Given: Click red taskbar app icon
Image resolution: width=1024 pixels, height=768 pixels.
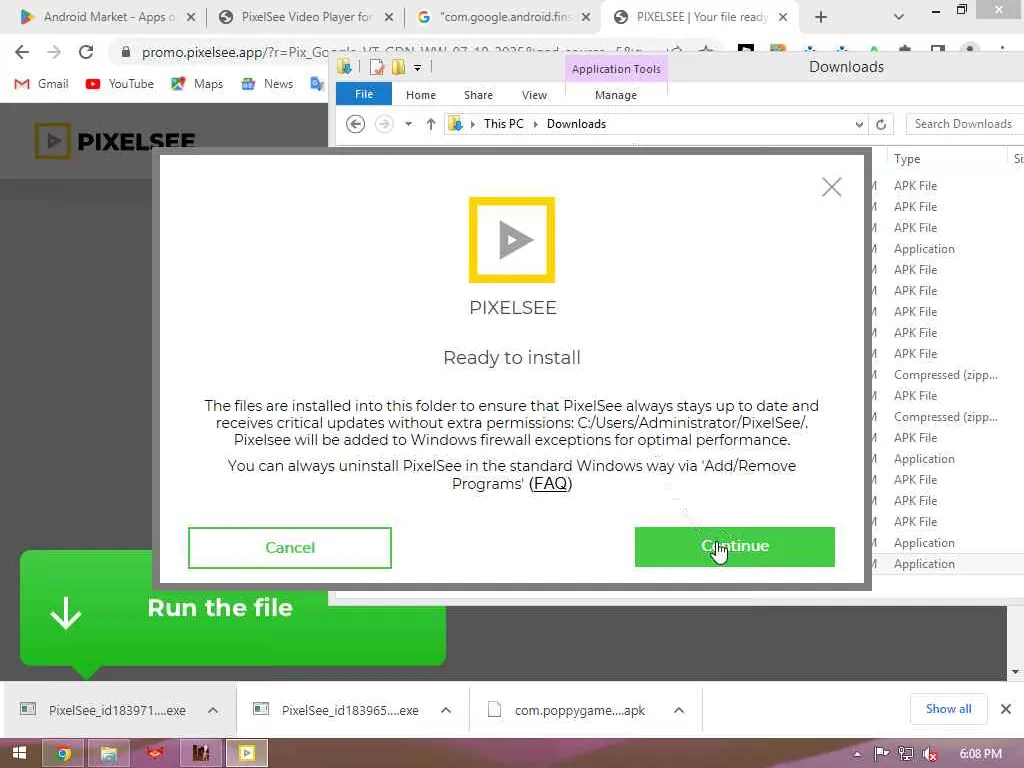Looking at the screenshot, I should point(155,754).
